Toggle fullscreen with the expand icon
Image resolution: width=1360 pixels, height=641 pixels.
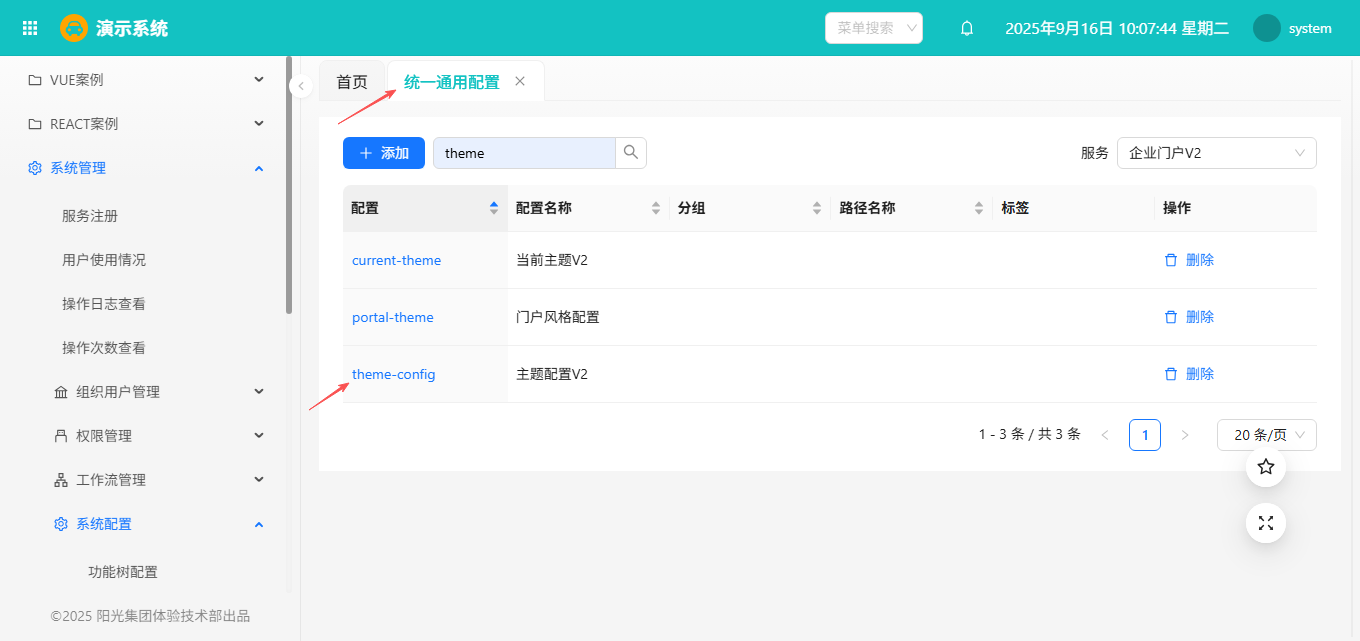click(1265, 523)
